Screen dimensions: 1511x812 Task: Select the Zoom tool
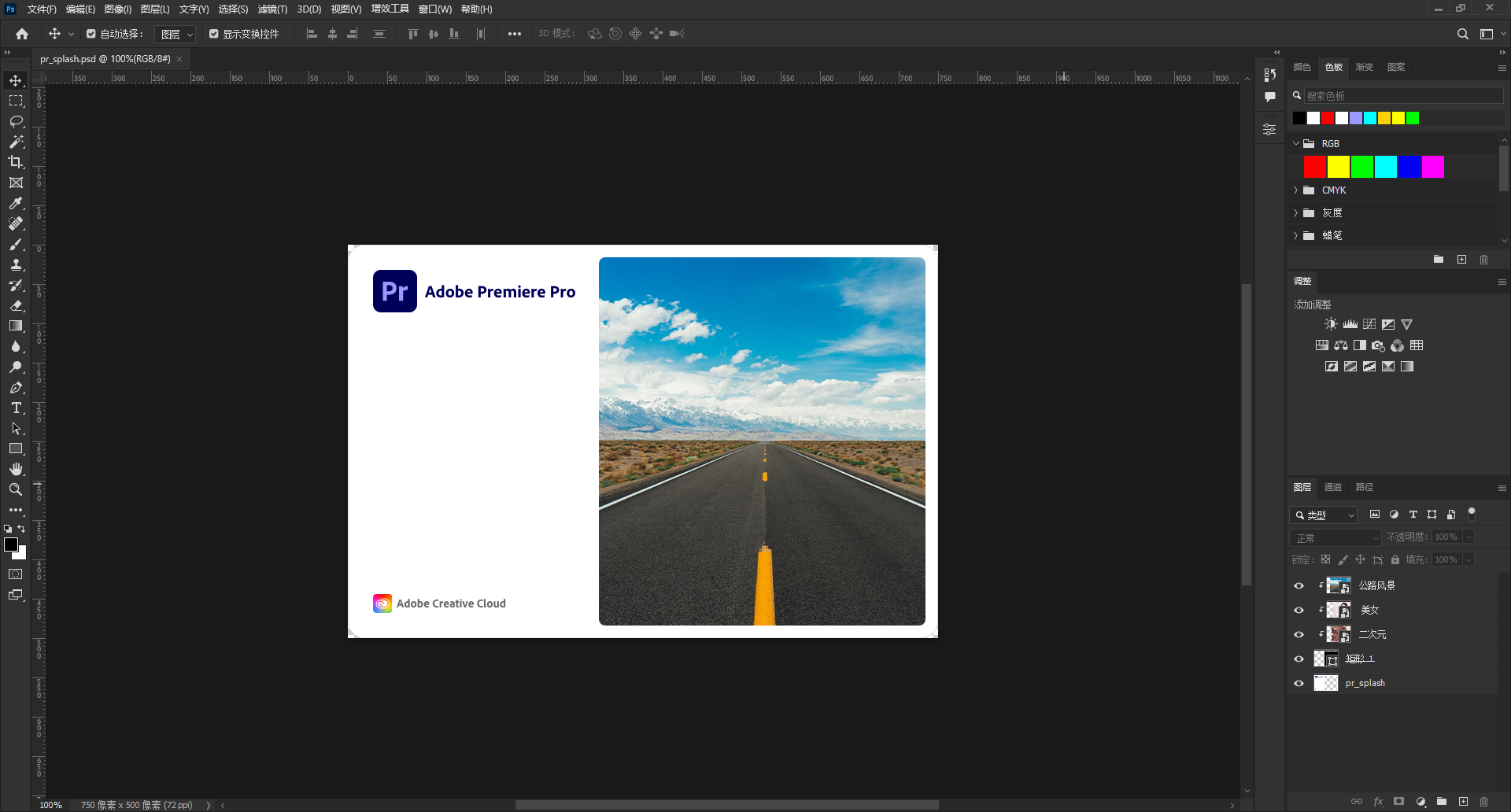[16, 489]
